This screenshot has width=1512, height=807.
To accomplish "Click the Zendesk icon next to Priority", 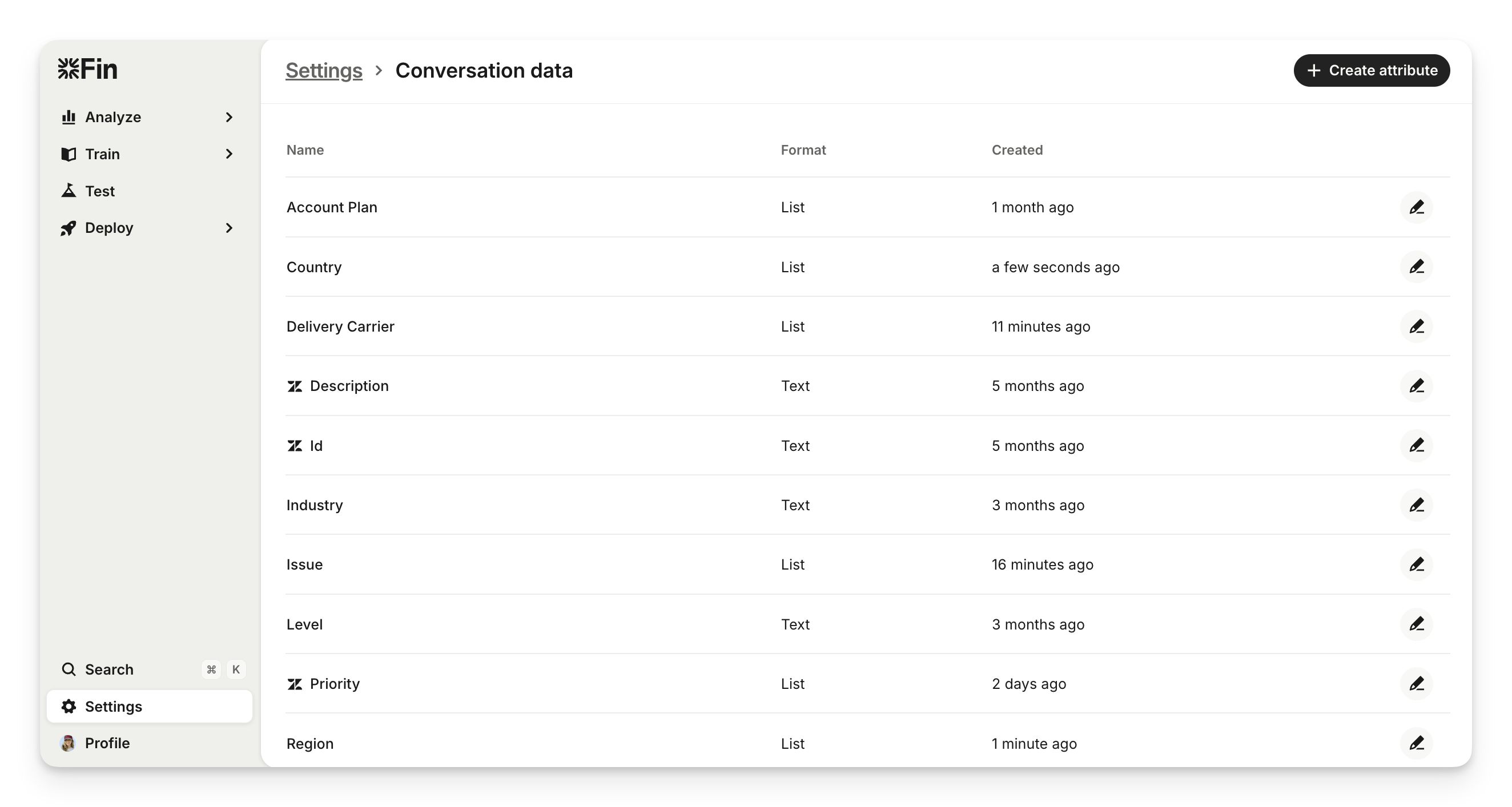I will tap(295, 684).
